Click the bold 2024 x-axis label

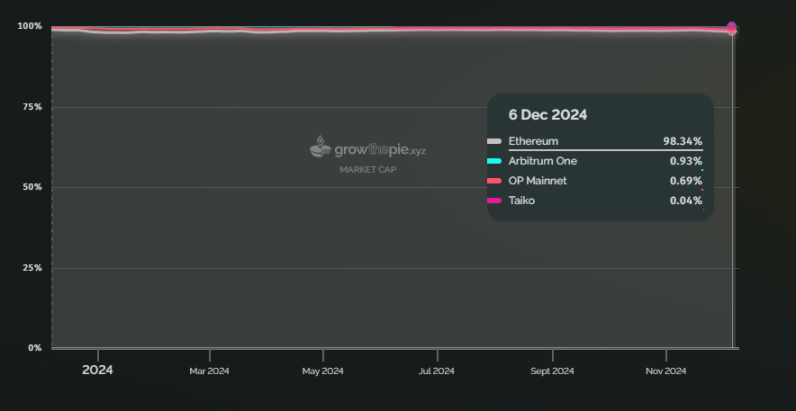coord(97,370)
